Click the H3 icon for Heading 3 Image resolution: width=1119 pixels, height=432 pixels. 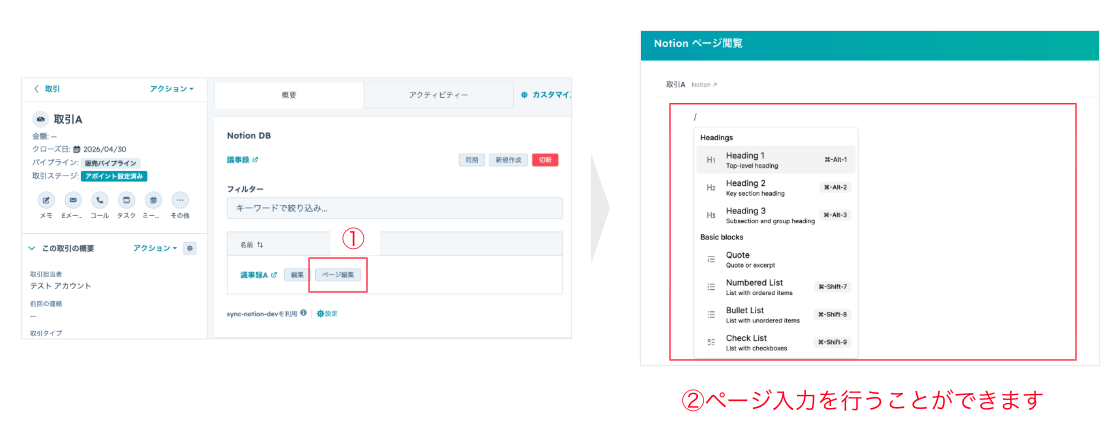click(x=711, y=215)
